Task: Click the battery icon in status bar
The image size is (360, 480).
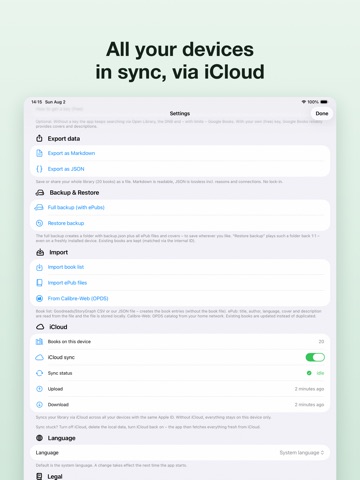Action: (324, 102)
